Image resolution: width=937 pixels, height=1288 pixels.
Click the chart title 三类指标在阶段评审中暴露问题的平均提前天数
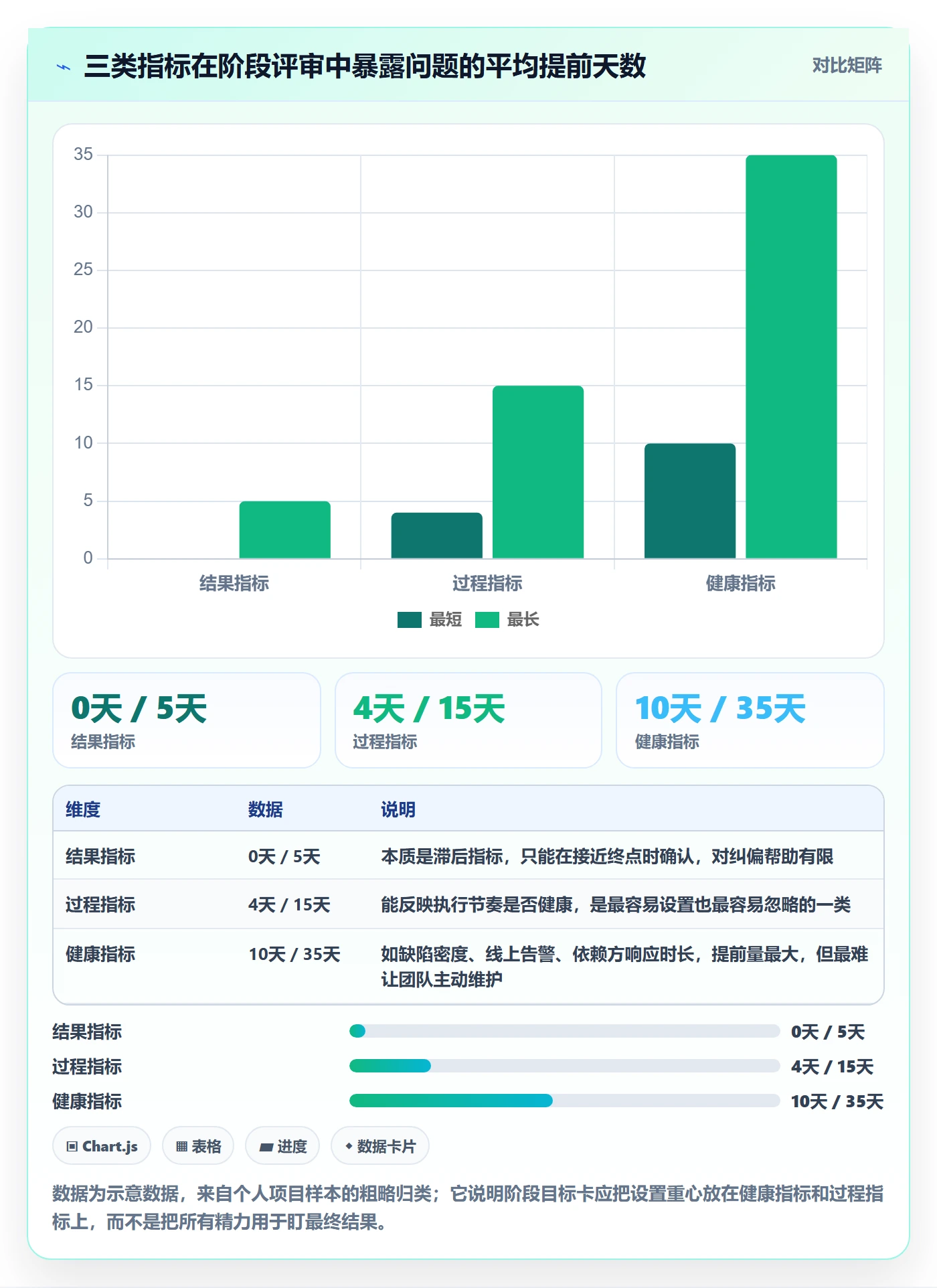pyautogui.click(x=365, y=66)
